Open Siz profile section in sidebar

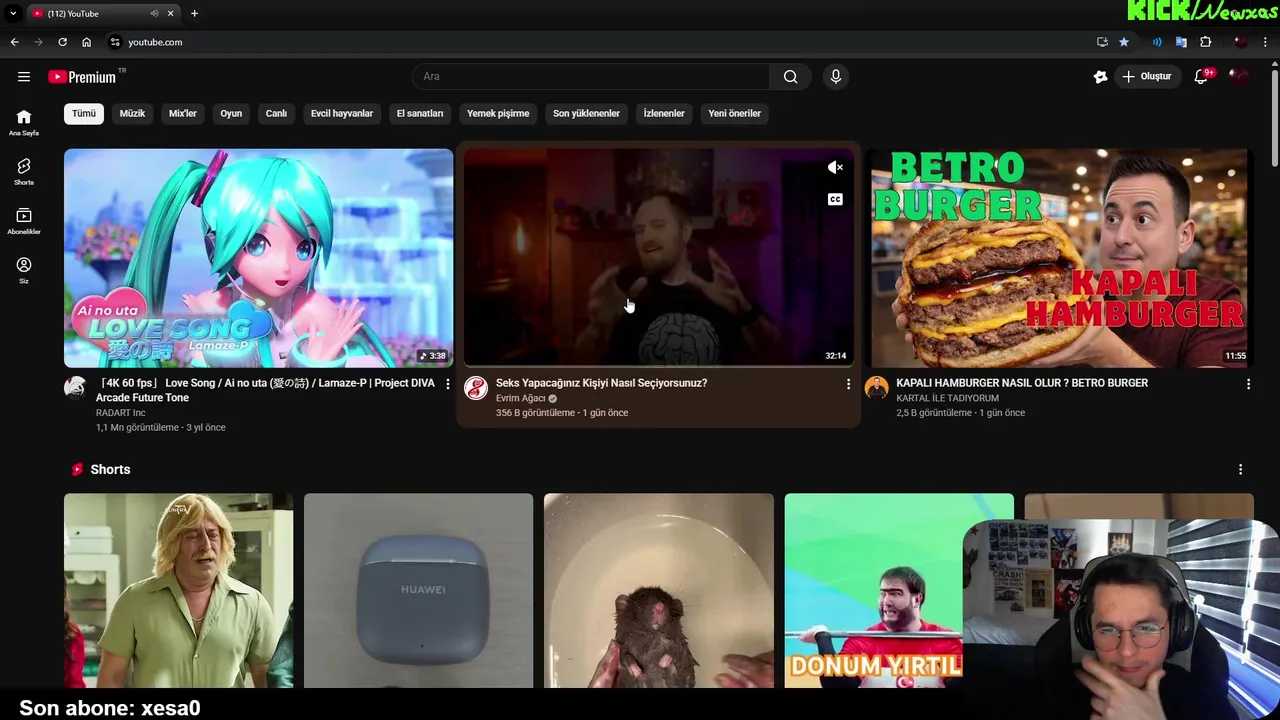[24, 270]
